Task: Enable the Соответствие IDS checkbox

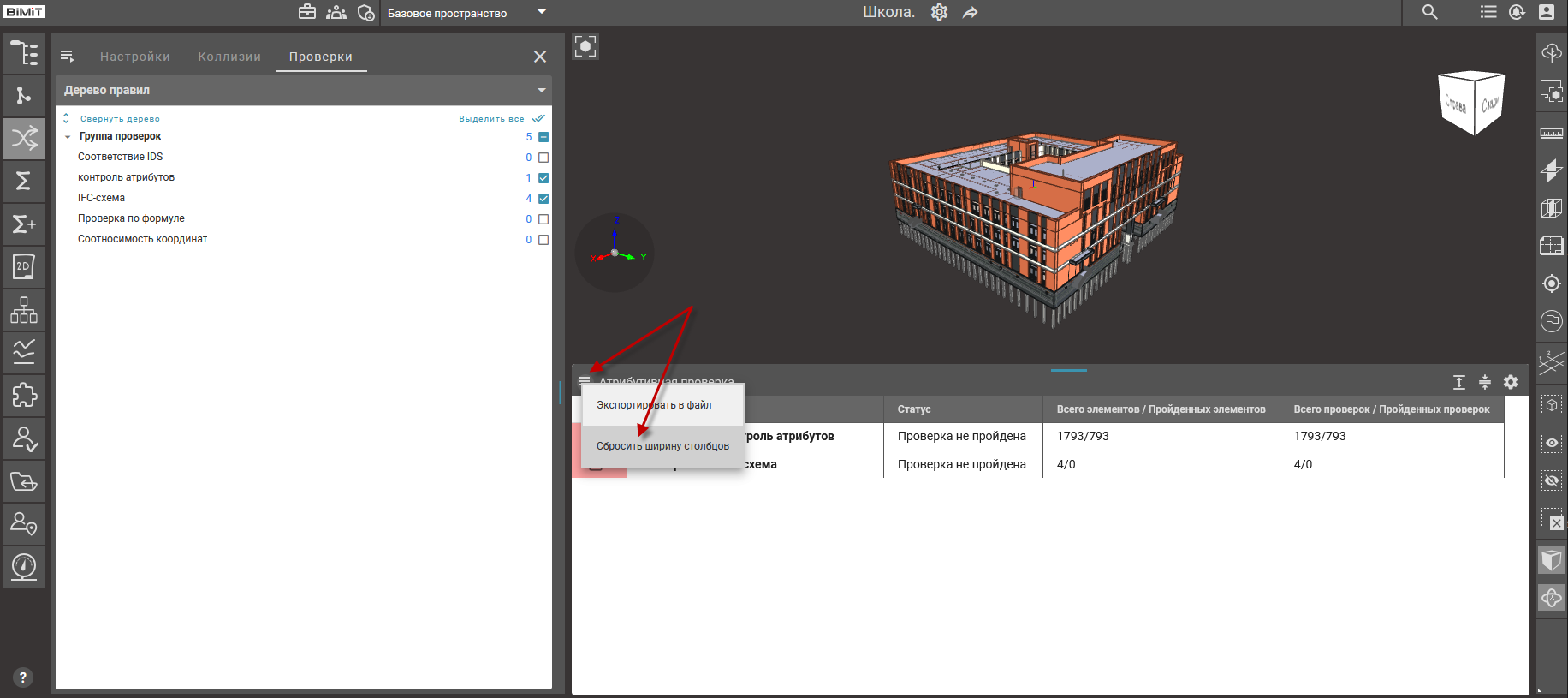Action: tap(543, 158)
